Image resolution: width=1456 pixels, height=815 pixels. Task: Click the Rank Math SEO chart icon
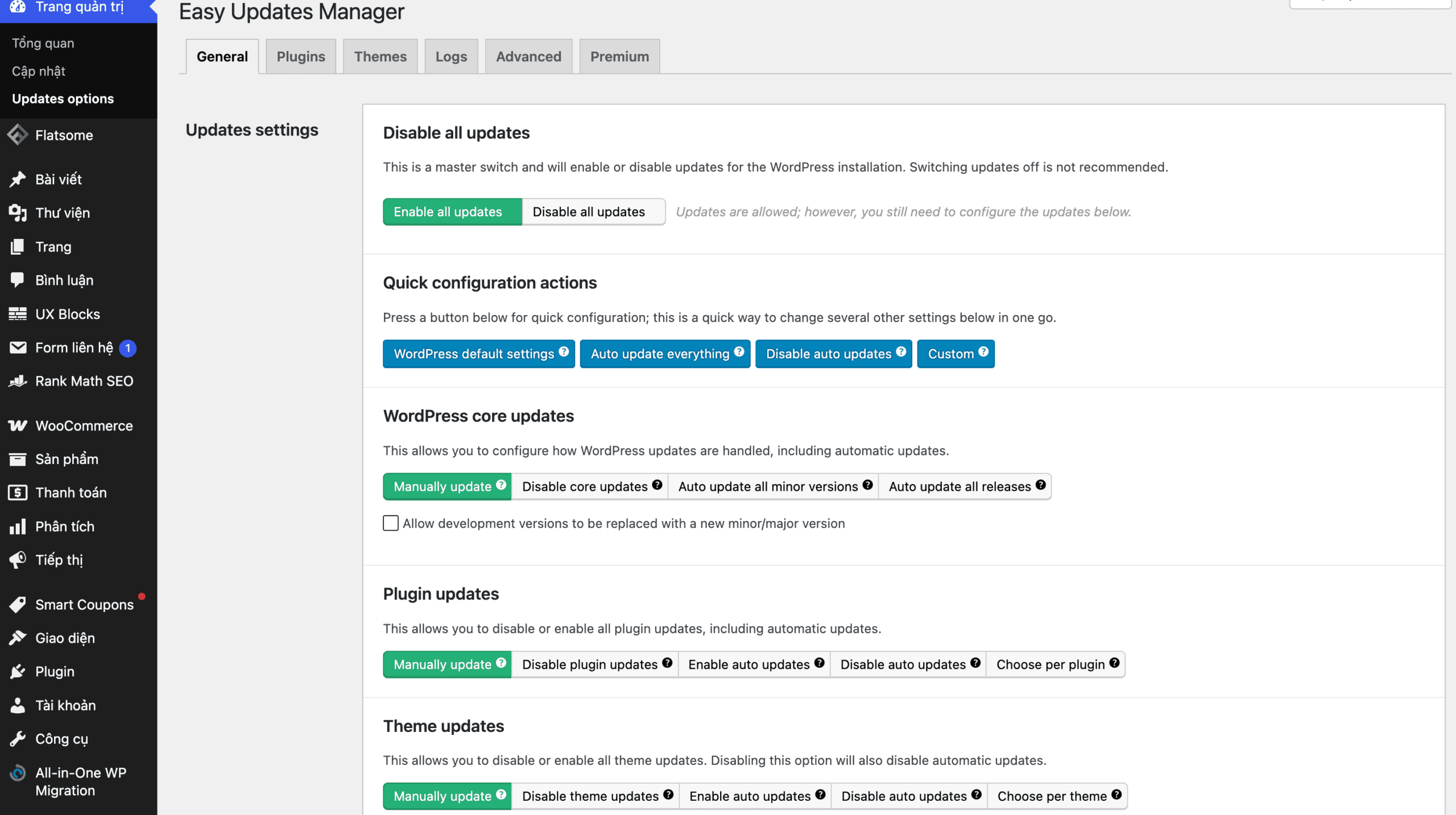click(x=18, y=381)
